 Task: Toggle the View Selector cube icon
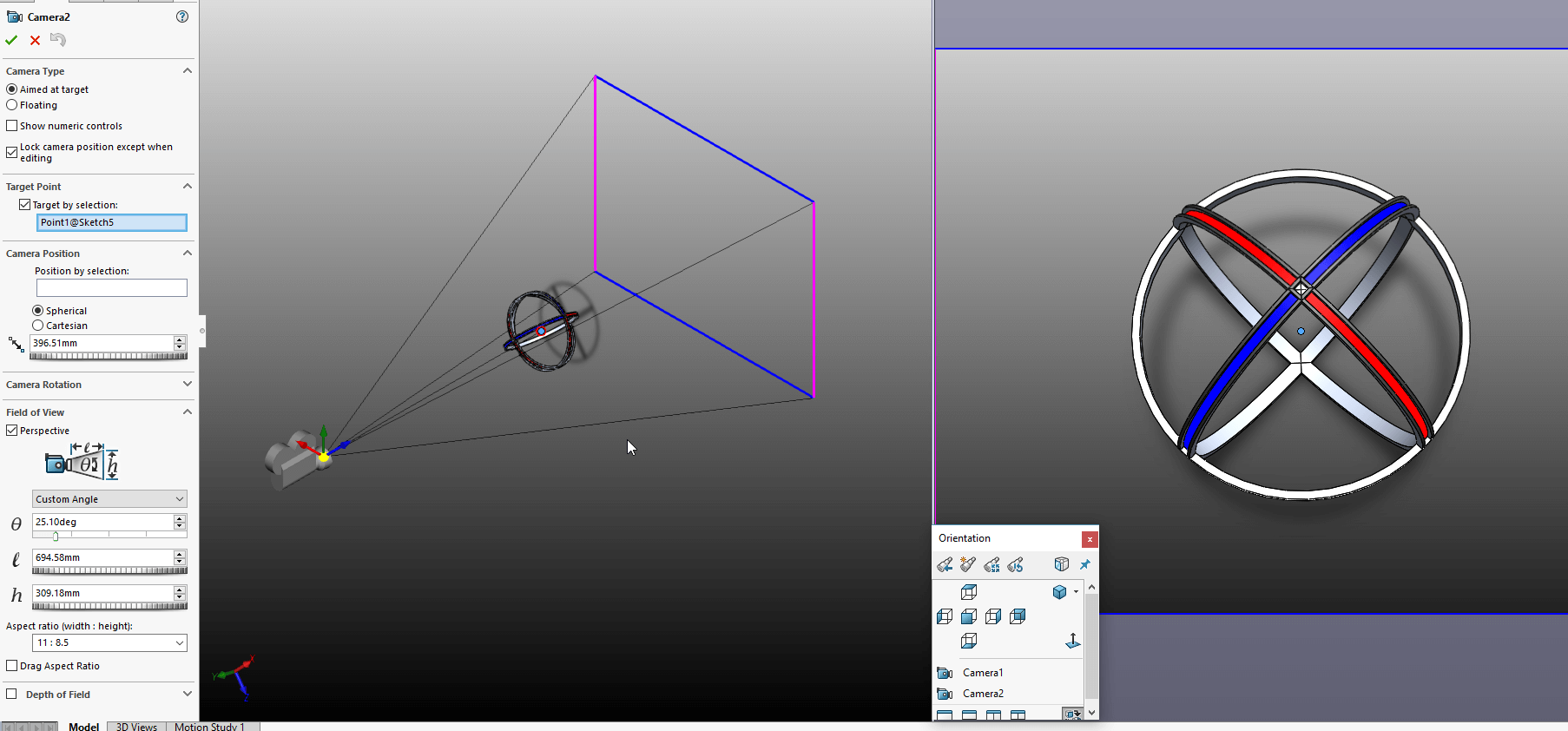[1061, 565]
